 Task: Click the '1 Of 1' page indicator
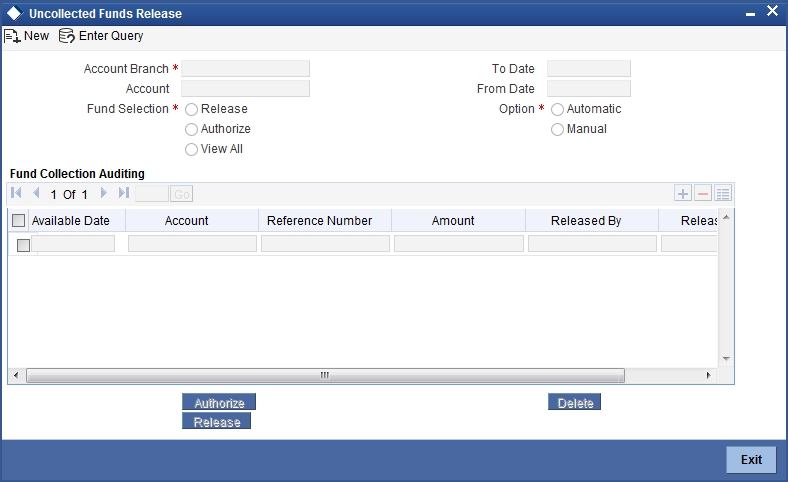click(69, 195)
